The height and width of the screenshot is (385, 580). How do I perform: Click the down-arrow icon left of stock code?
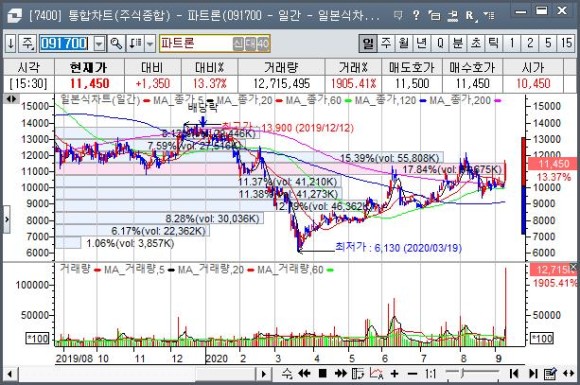pos(11,44)
